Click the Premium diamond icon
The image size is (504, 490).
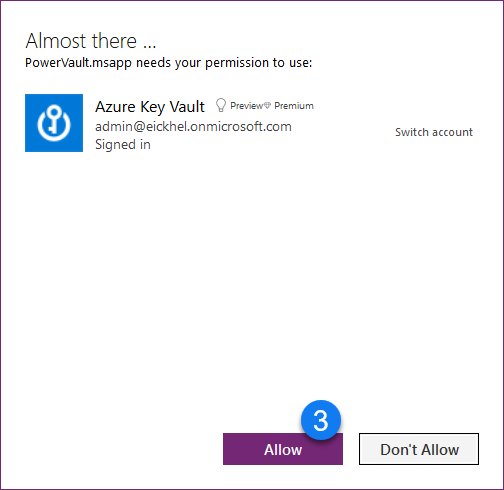[x=267, y=106]
